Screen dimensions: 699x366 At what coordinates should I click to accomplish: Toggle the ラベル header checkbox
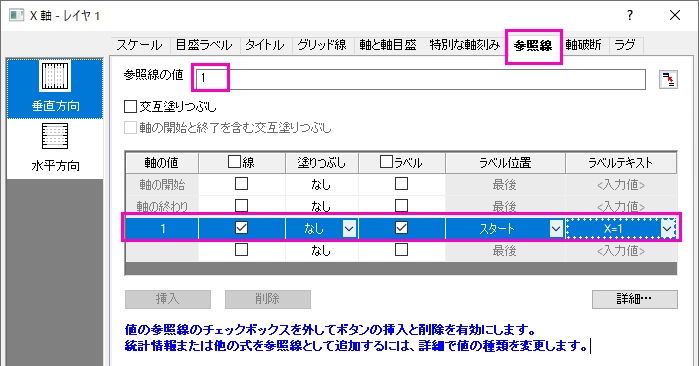point(387,161)
